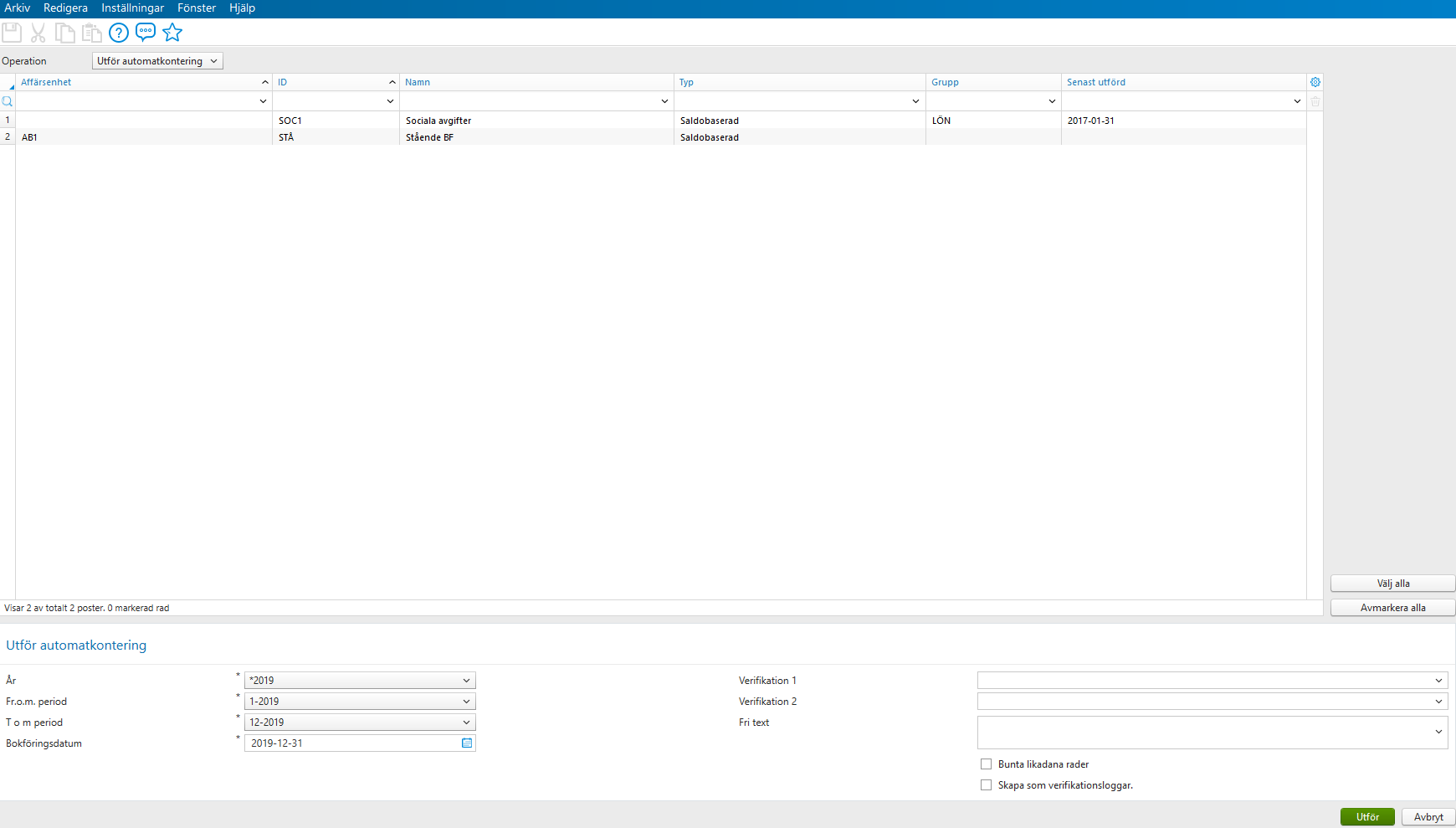Select the Cut (scissors) toolbar icon

(x=38, y=33)
